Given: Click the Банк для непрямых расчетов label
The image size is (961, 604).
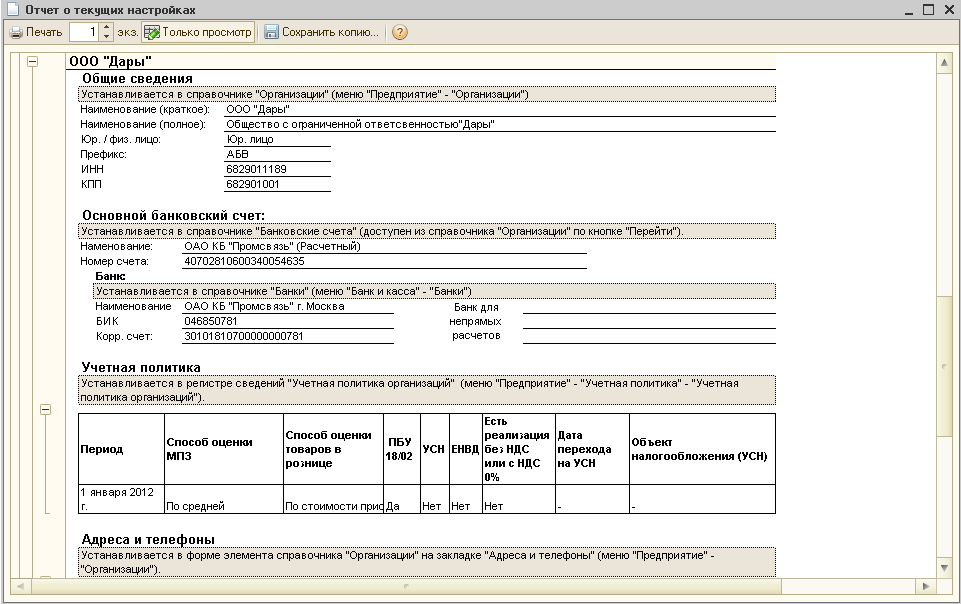Looking at the screenshot, I should pos(476,322).
